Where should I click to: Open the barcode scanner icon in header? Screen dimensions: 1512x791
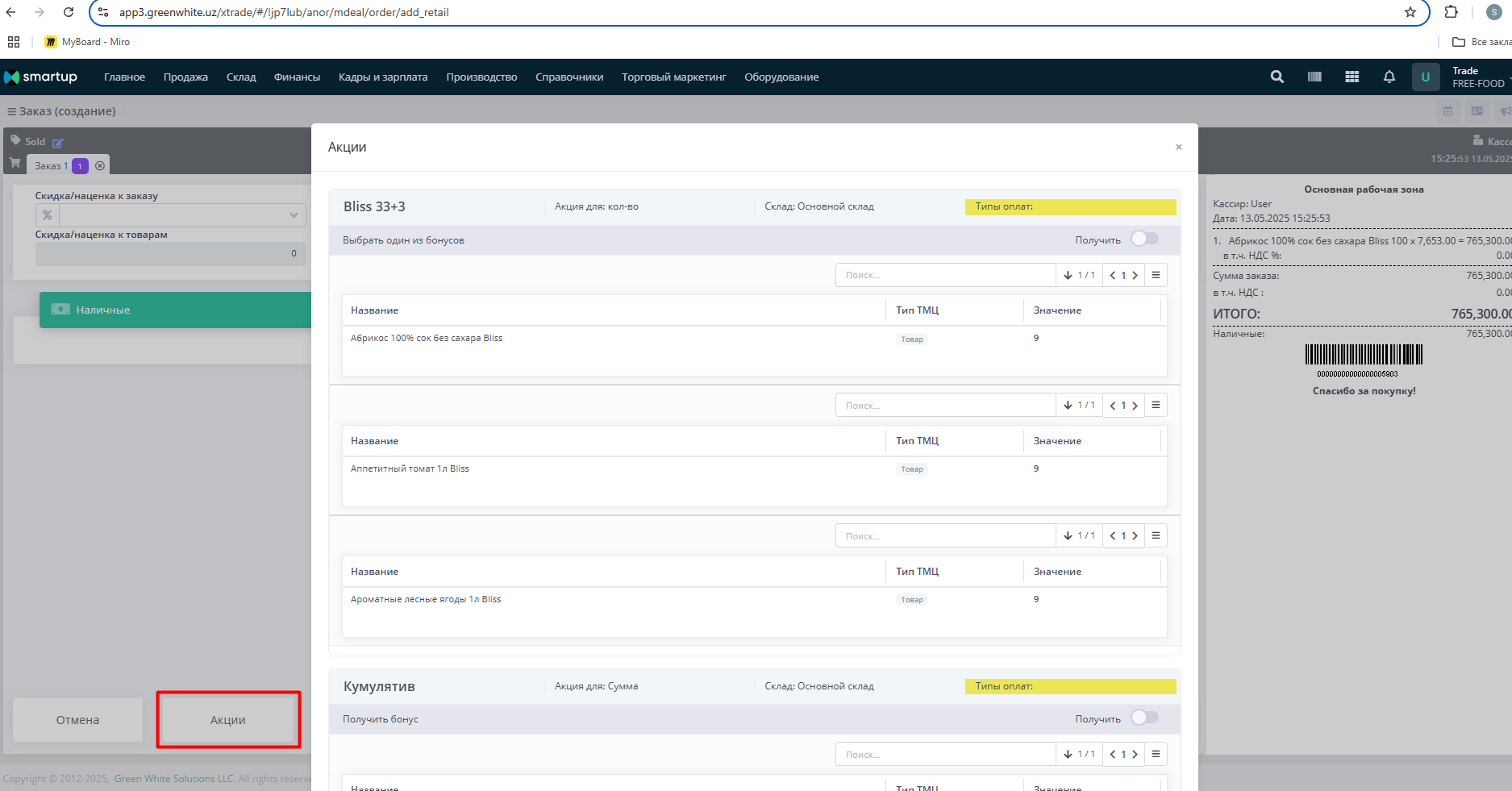tap(1314, 77)
